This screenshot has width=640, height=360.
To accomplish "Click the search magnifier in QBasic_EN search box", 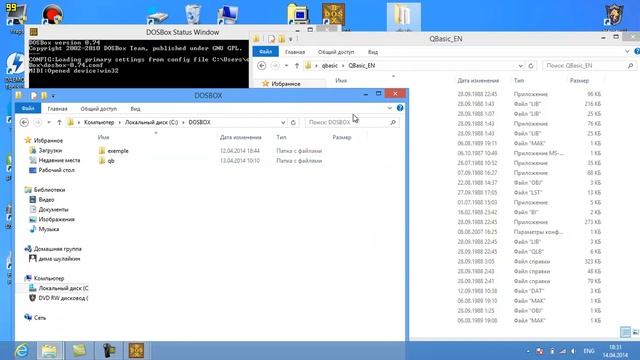I will (630, 66).
